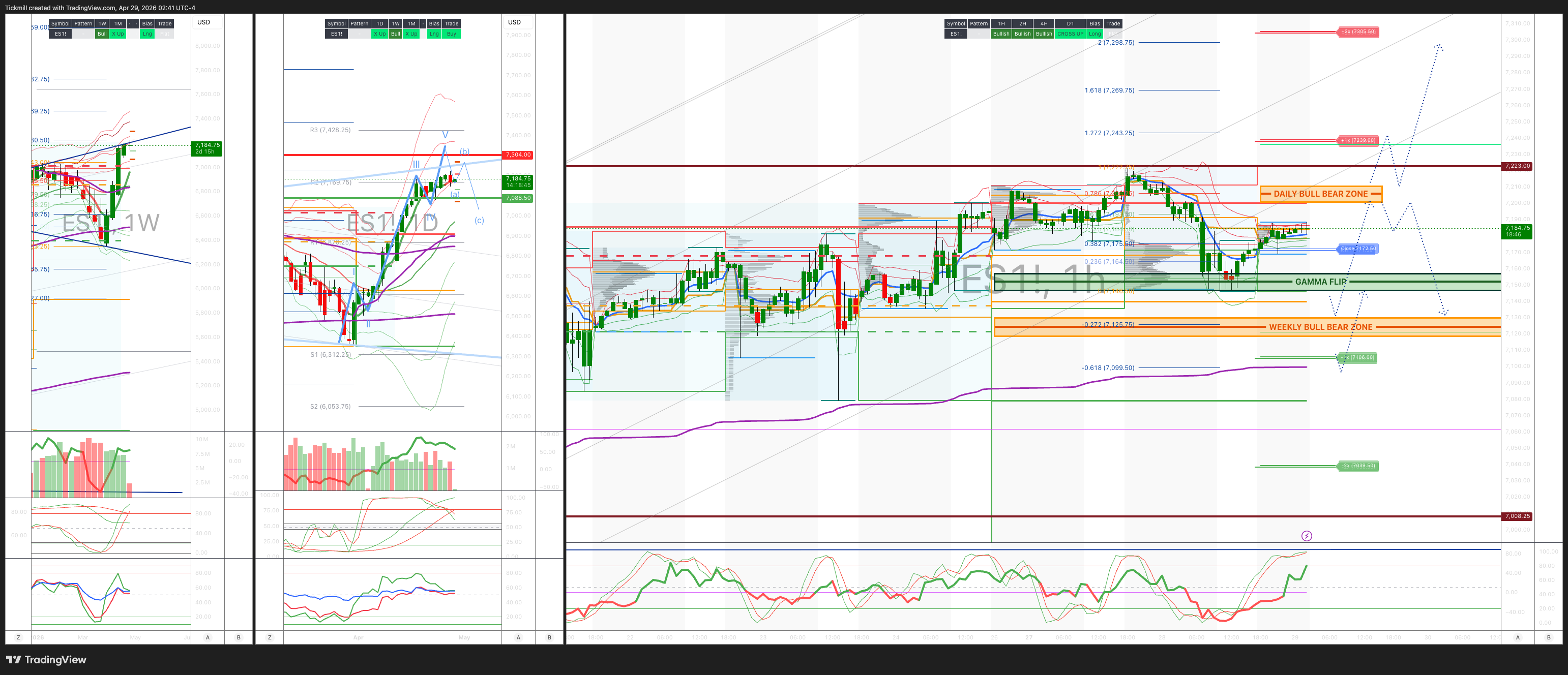The width and height of the screenshot is (1568, 675).
Task: Toggle A auto-scale on the 1h chart
Action: [1518, 637]
